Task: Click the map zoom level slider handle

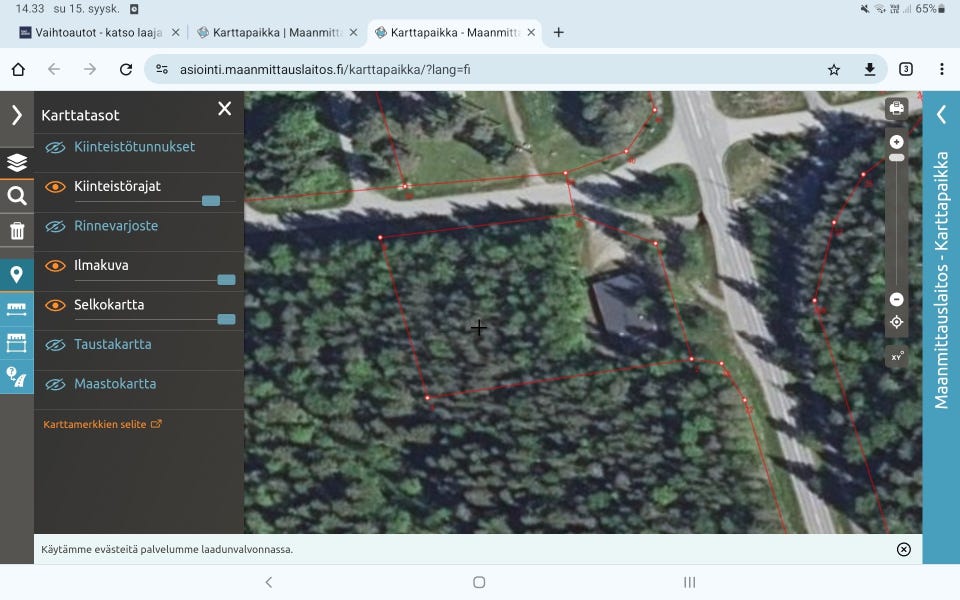Action: coord(896,158)
